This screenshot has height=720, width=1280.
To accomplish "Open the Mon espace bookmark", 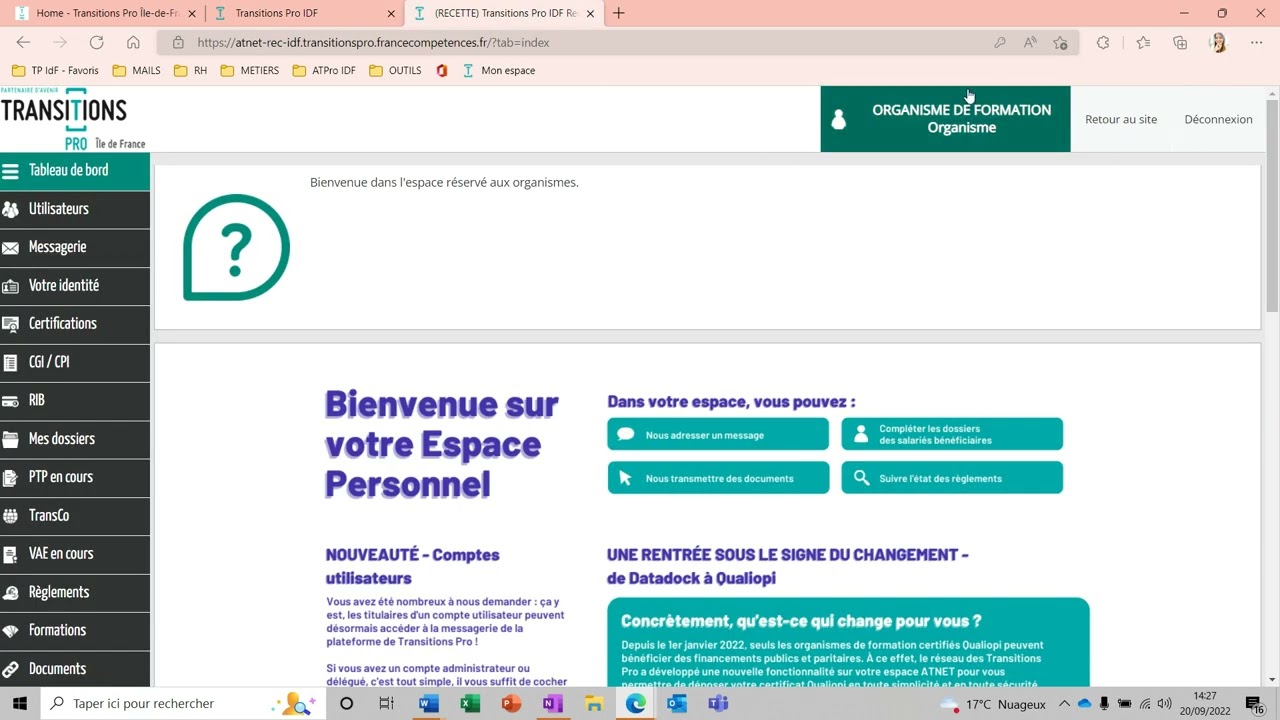I will point(498,71).
